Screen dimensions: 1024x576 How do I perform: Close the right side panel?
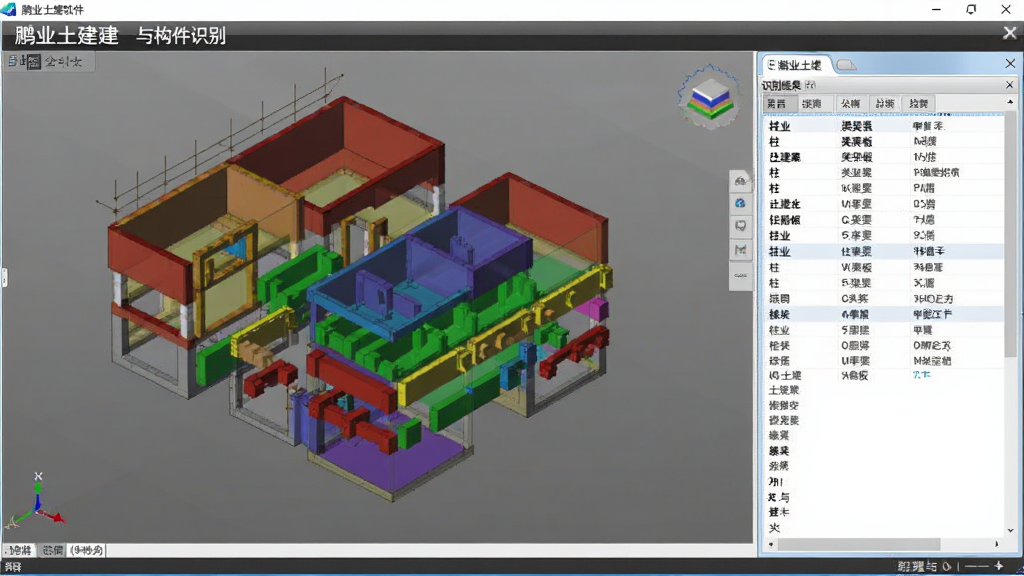[1010, 63]
